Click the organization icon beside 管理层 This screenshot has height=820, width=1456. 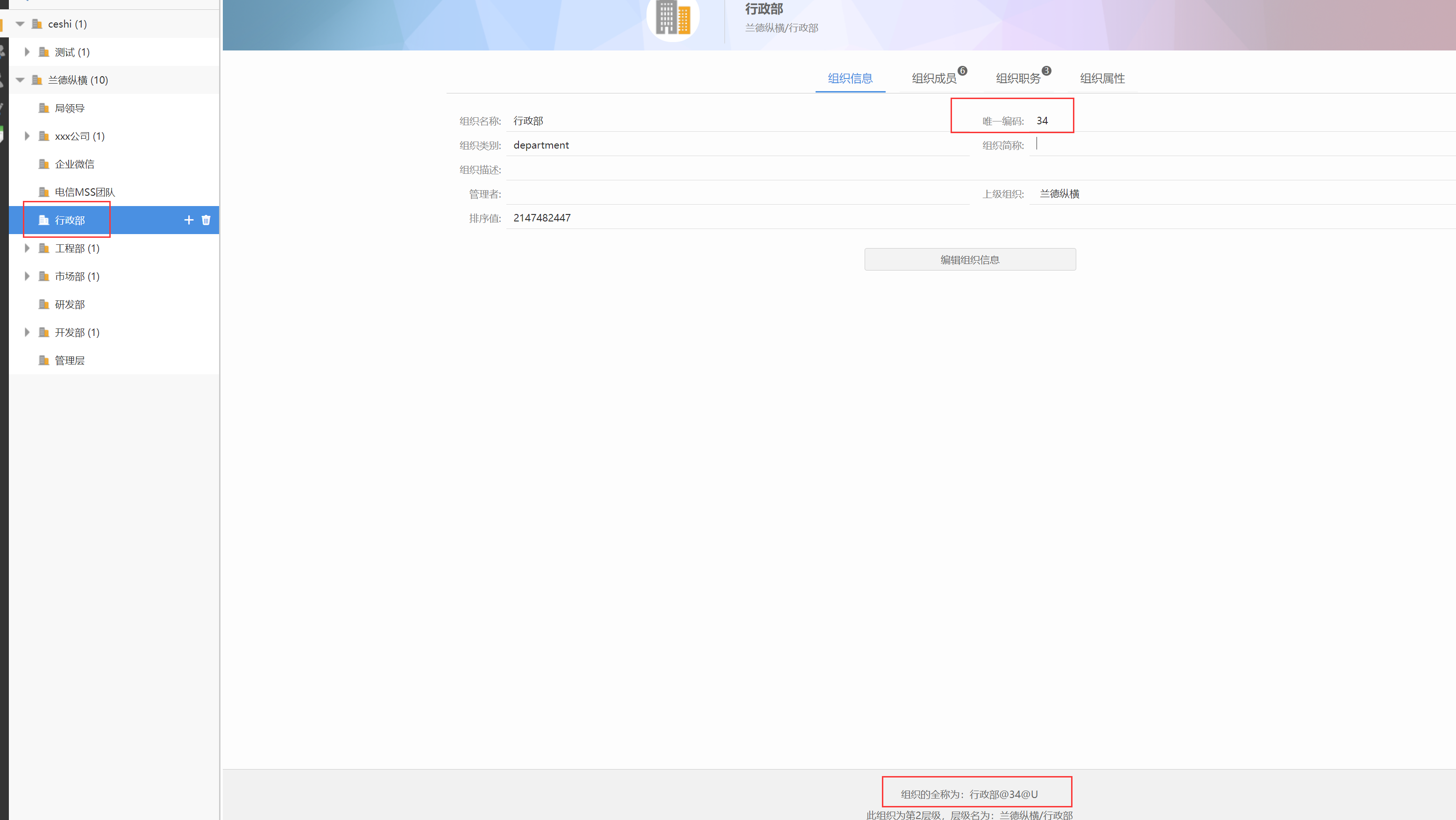click(x=43, y=360)
